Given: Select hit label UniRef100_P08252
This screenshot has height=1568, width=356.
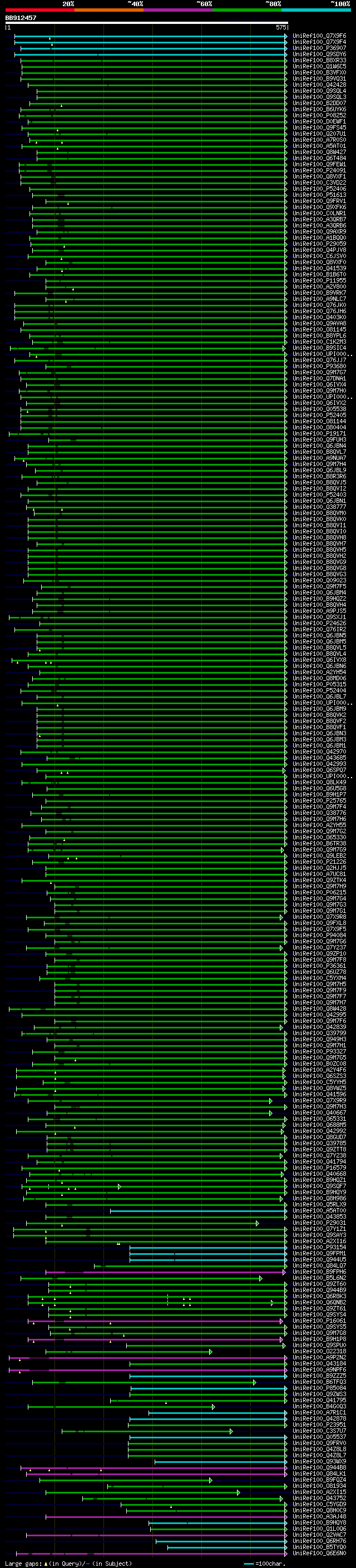Looking at the screenshot, I should 319,116.
